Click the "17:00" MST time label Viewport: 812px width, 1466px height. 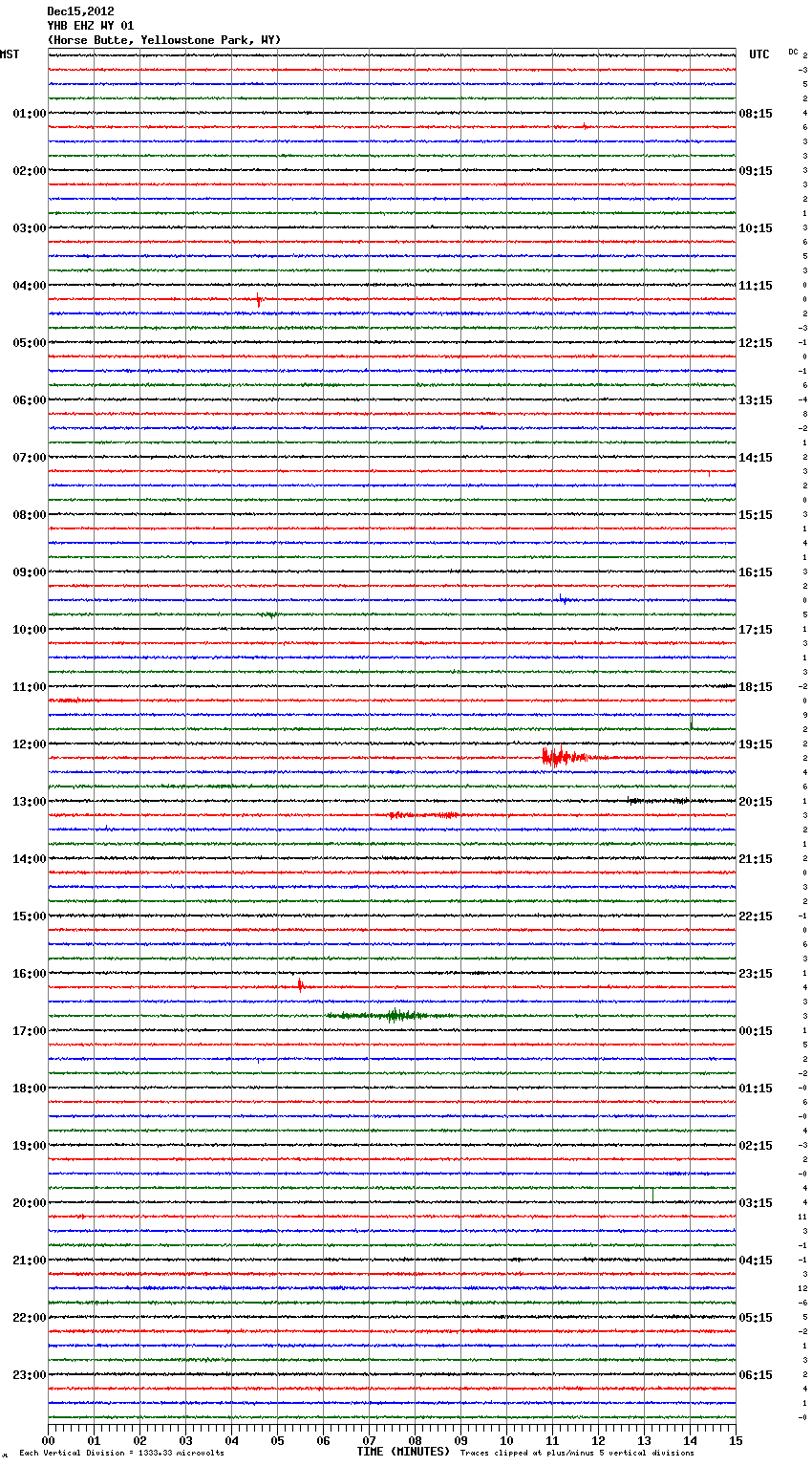pyautogui.click(x=30, y=1031)
